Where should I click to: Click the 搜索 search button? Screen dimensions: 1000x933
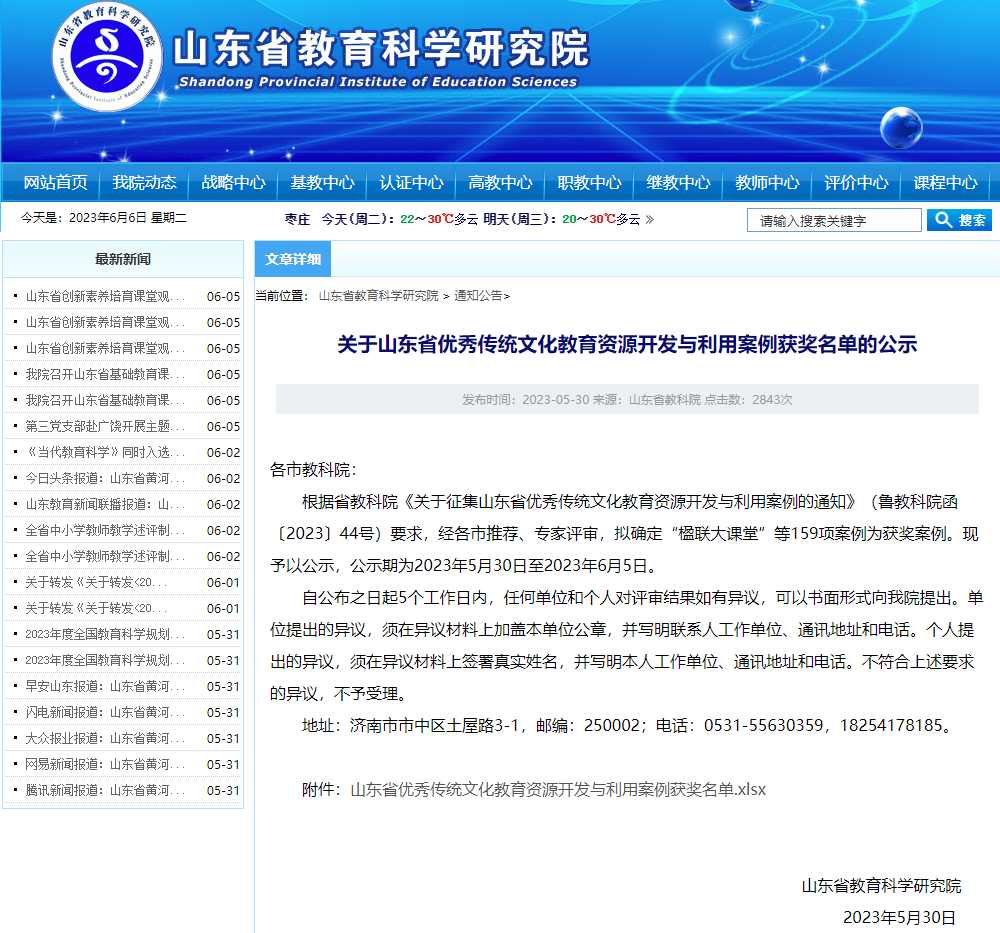(x=959, y=220)
